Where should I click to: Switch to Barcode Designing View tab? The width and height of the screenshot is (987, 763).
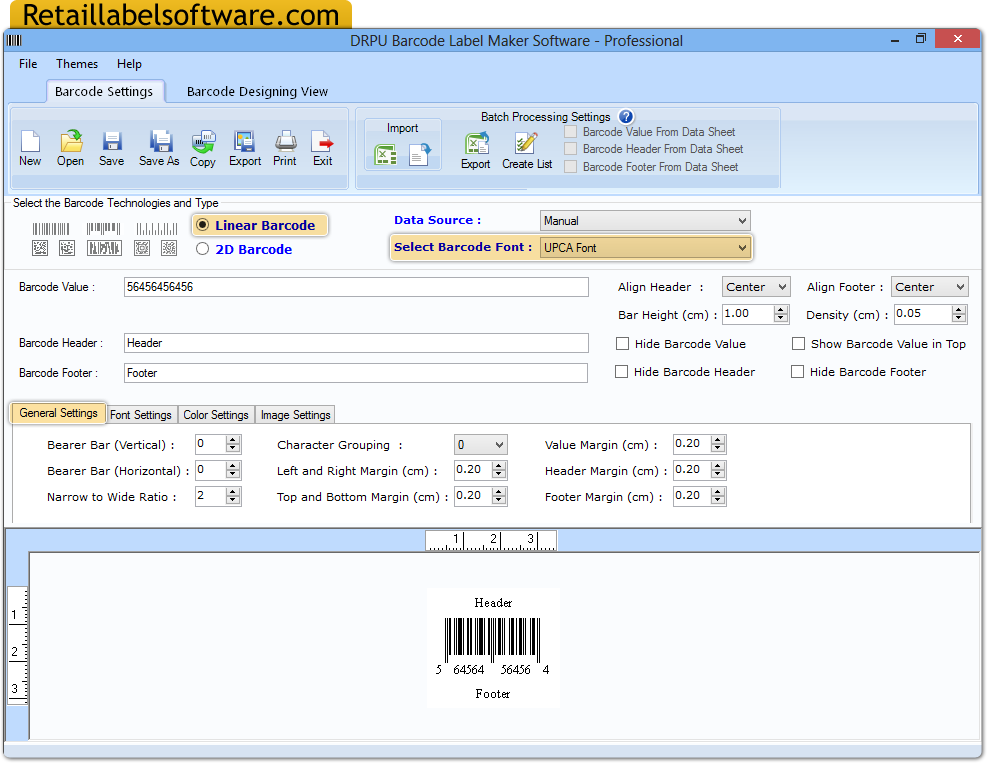click(x=257, y=91)
